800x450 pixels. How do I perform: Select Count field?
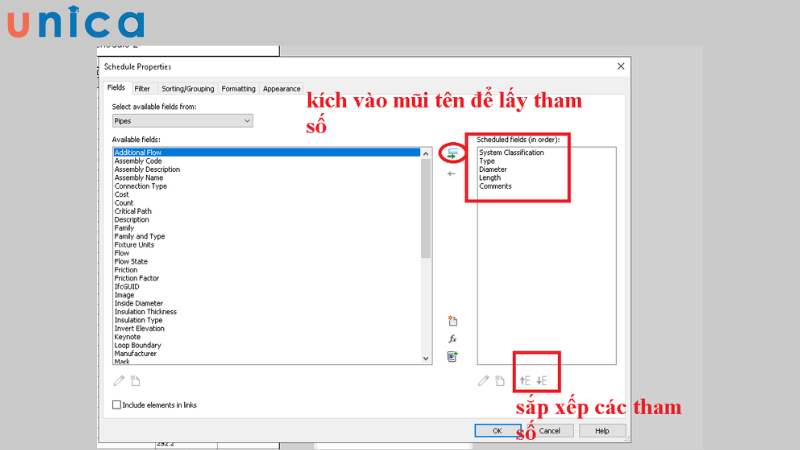[x=123, y=203]
